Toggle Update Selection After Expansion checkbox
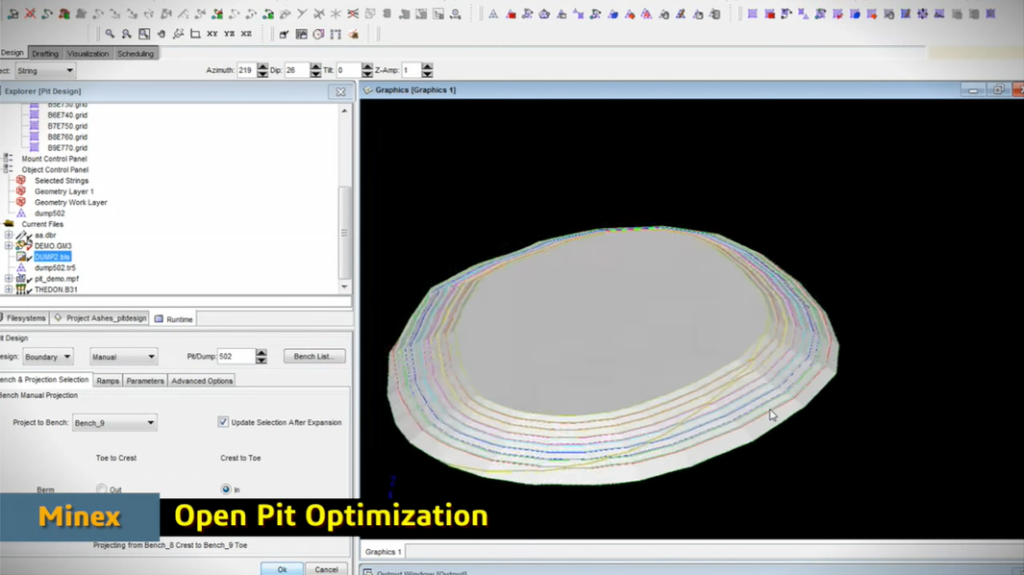 pyautogui.click(x=223, y=422)
